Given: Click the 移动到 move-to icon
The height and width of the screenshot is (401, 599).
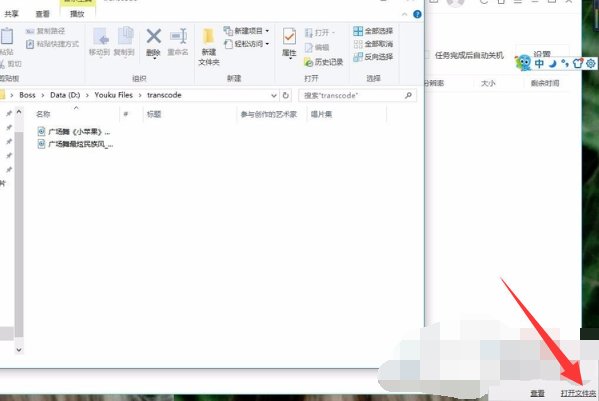Looking at the screenshot, I should [x=99, y=37].
